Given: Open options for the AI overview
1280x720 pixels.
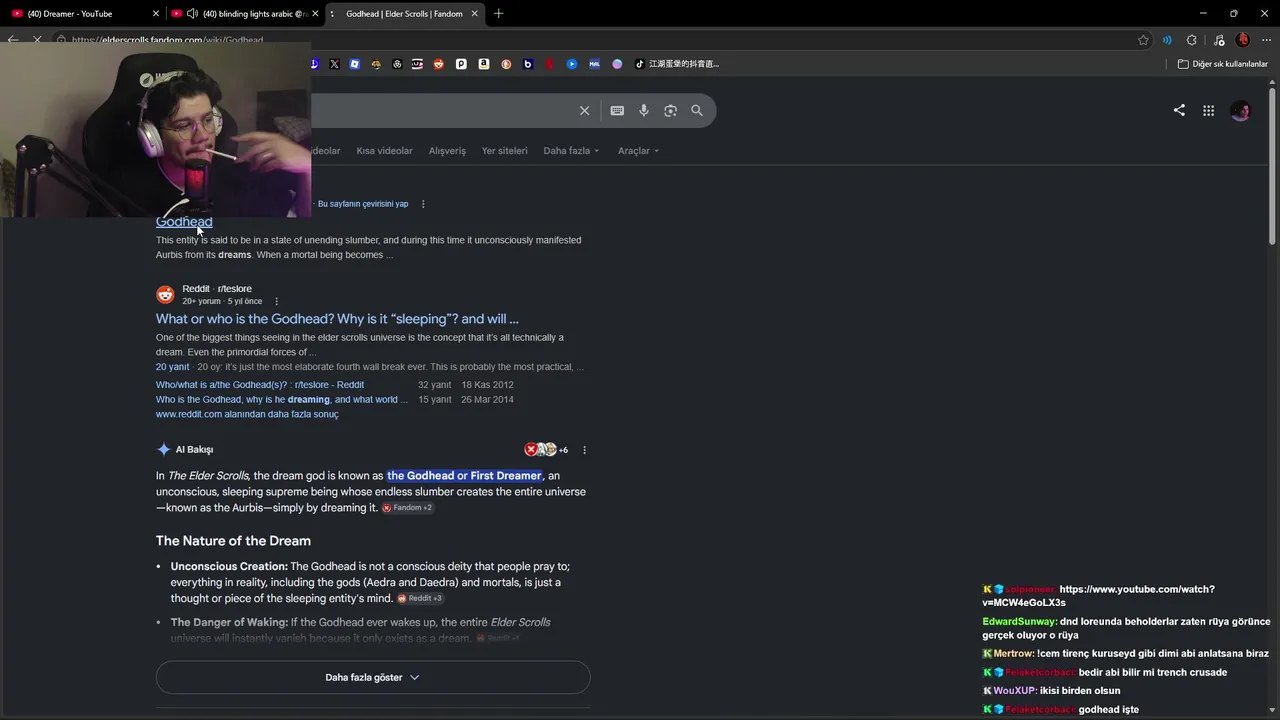Looking at the screenshot, I should tap(585, 450).
